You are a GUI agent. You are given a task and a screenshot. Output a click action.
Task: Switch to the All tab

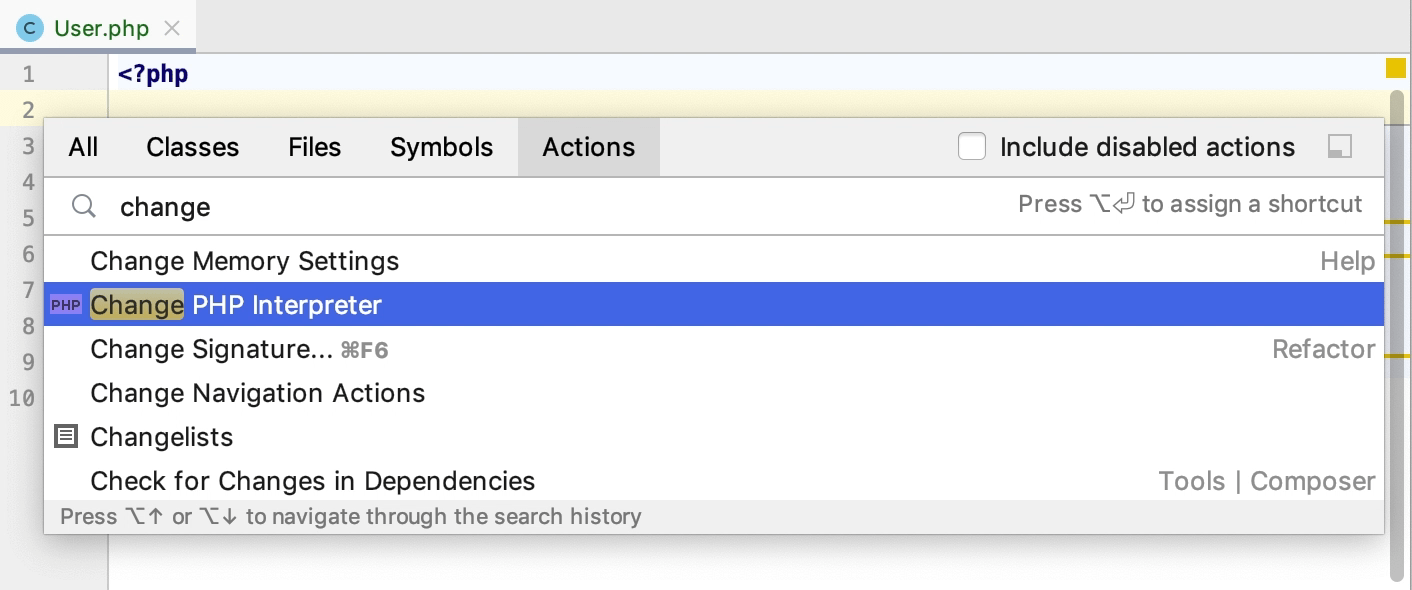pos(83,147)
